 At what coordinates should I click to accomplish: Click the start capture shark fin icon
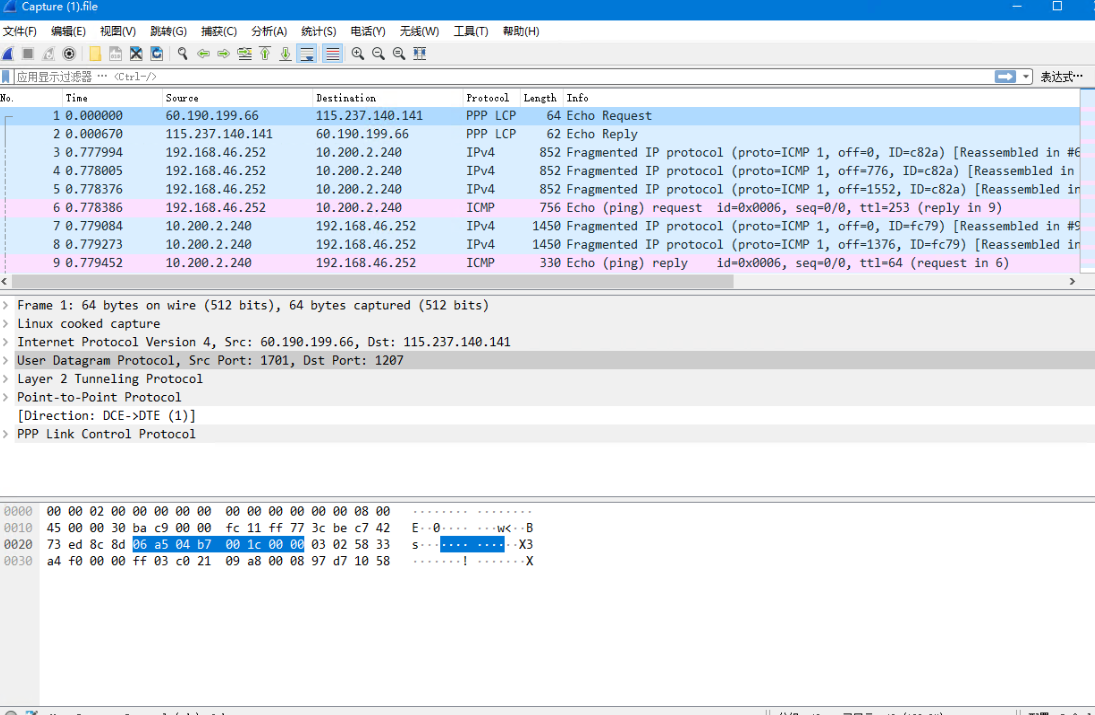pyautogui.click(x=8, y=54)
